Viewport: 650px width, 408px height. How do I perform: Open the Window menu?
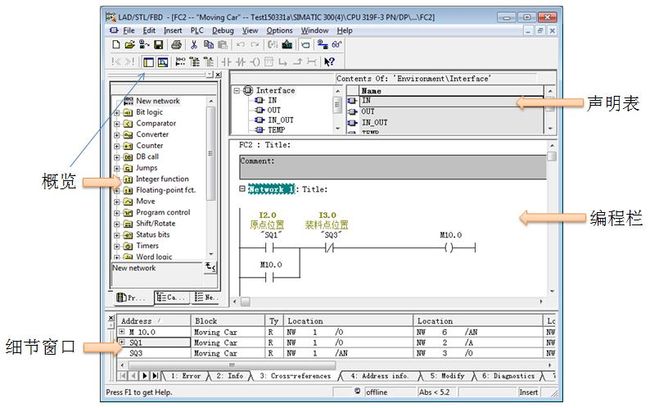click(x=315, y=31)
